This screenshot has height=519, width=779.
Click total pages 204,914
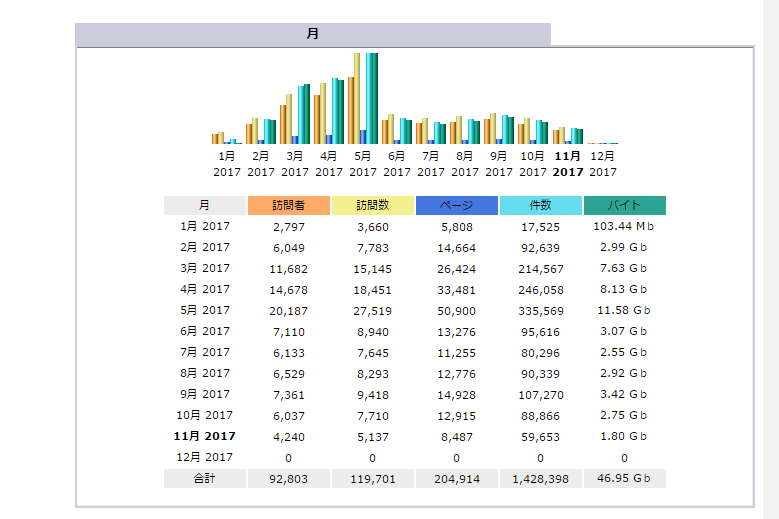point(457,479)
